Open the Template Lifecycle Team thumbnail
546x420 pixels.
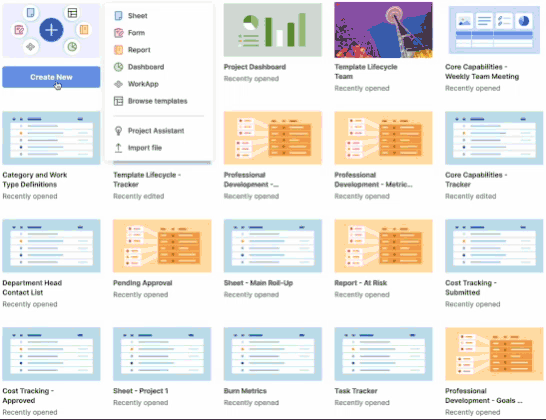(x=383, y=30)
